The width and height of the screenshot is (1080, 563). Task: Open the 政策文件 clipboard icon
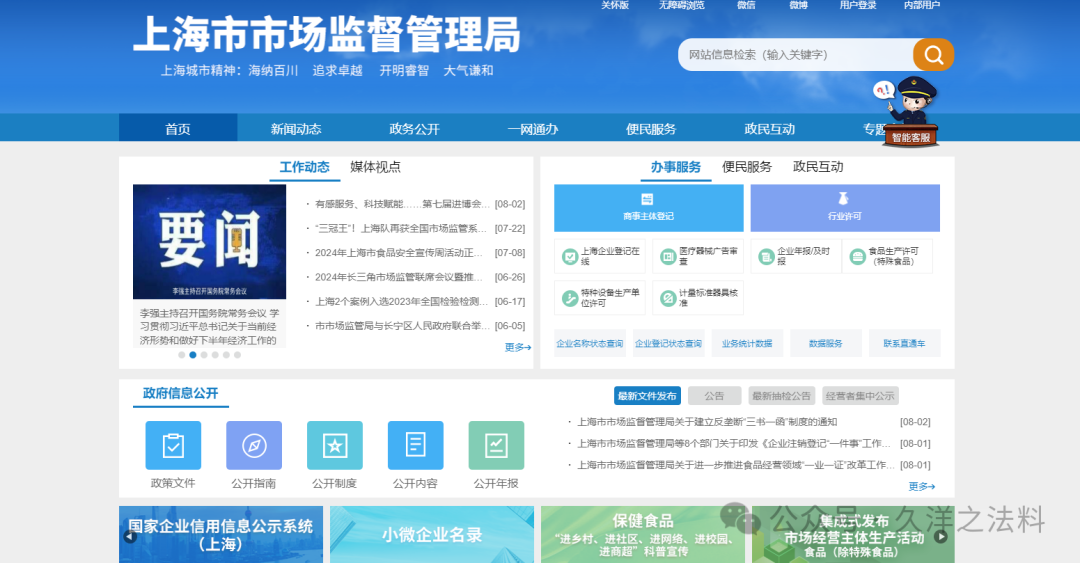pyautogui.click(x=173, y=445)
